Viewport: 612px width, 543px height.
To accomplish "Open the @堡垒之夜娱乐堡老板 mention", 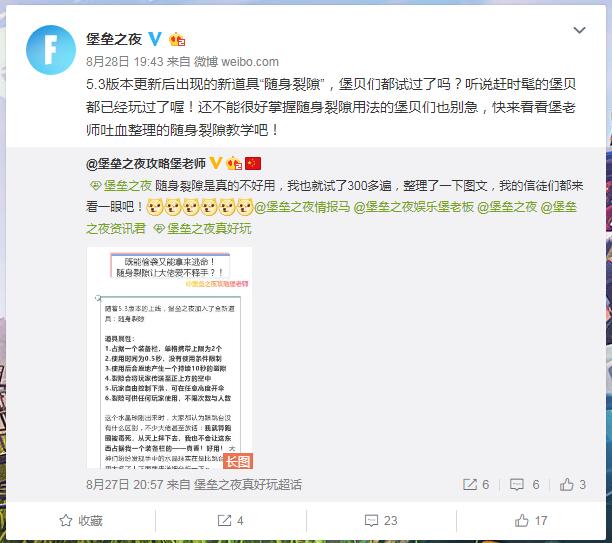I will click(x=413, y=207).
